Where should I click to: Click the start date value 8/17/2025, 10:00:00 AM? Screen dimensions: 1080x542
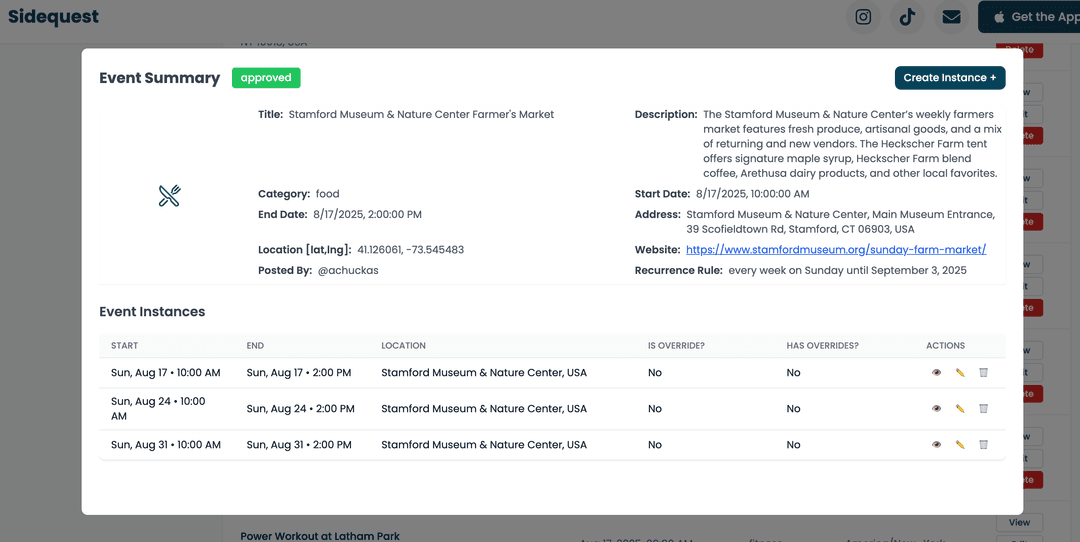tap(752, 194)
